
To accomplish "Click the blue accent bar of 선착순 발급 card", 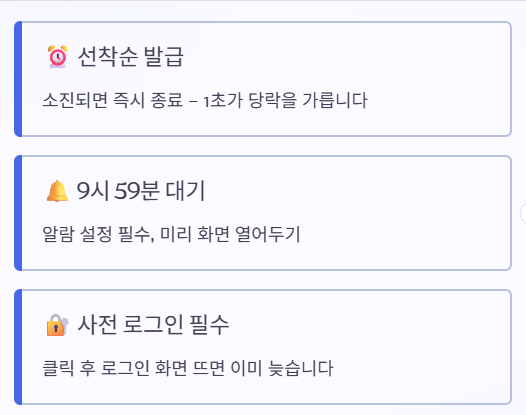I will [x=18, y=79].
